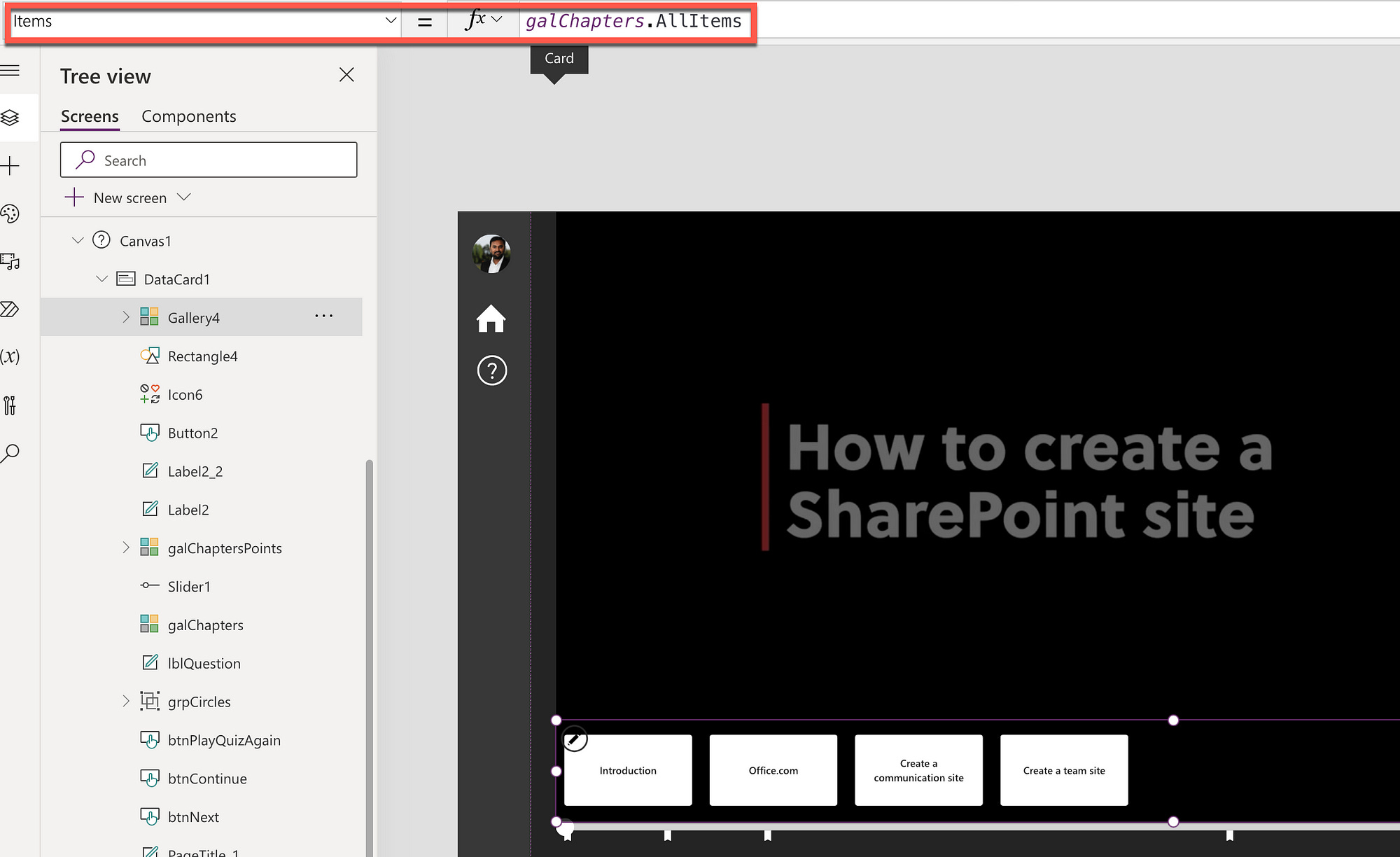Expand the grpCircles group node

coord(126,701)
